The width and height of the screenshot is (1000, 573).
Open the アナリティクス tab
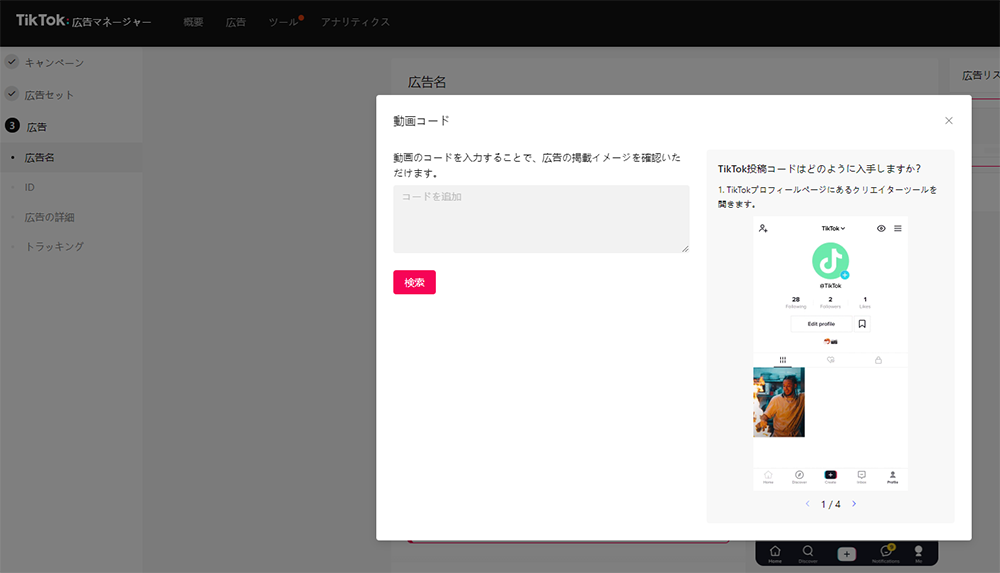(355, 22)
